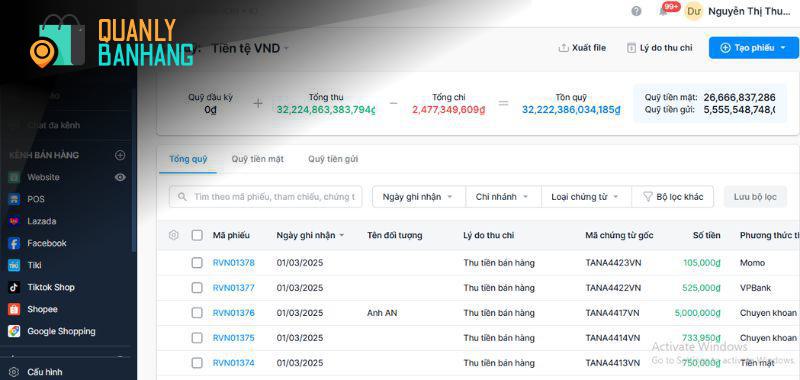Check the row RVN01375 checkbox

197,338
